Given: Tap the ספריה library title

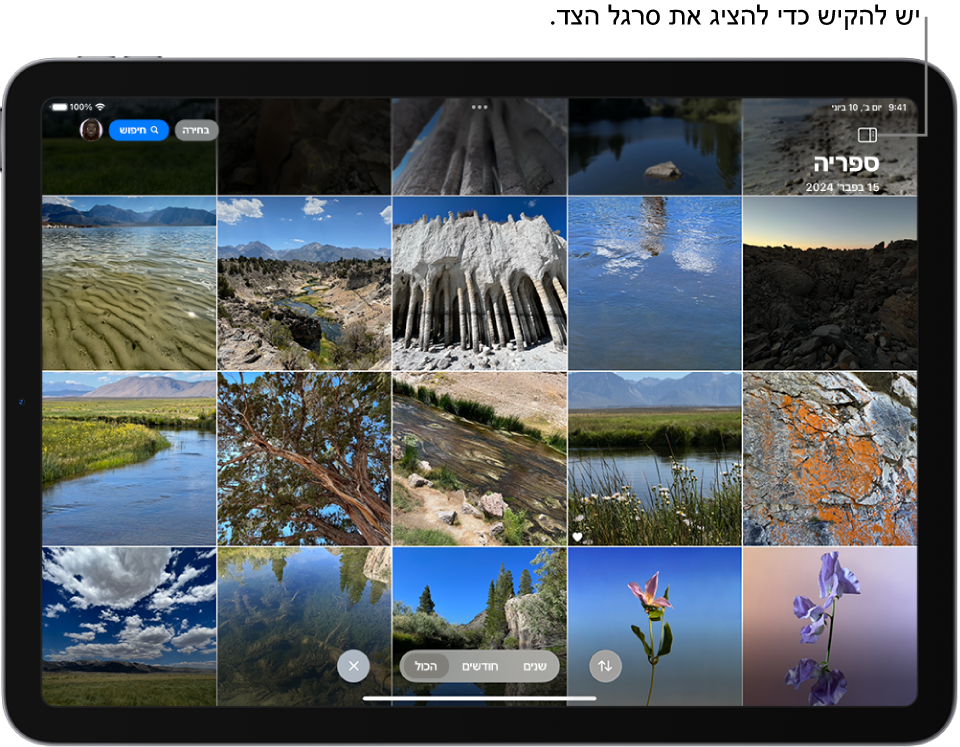Looking at the screenshot, I should [x=846, y=163].
